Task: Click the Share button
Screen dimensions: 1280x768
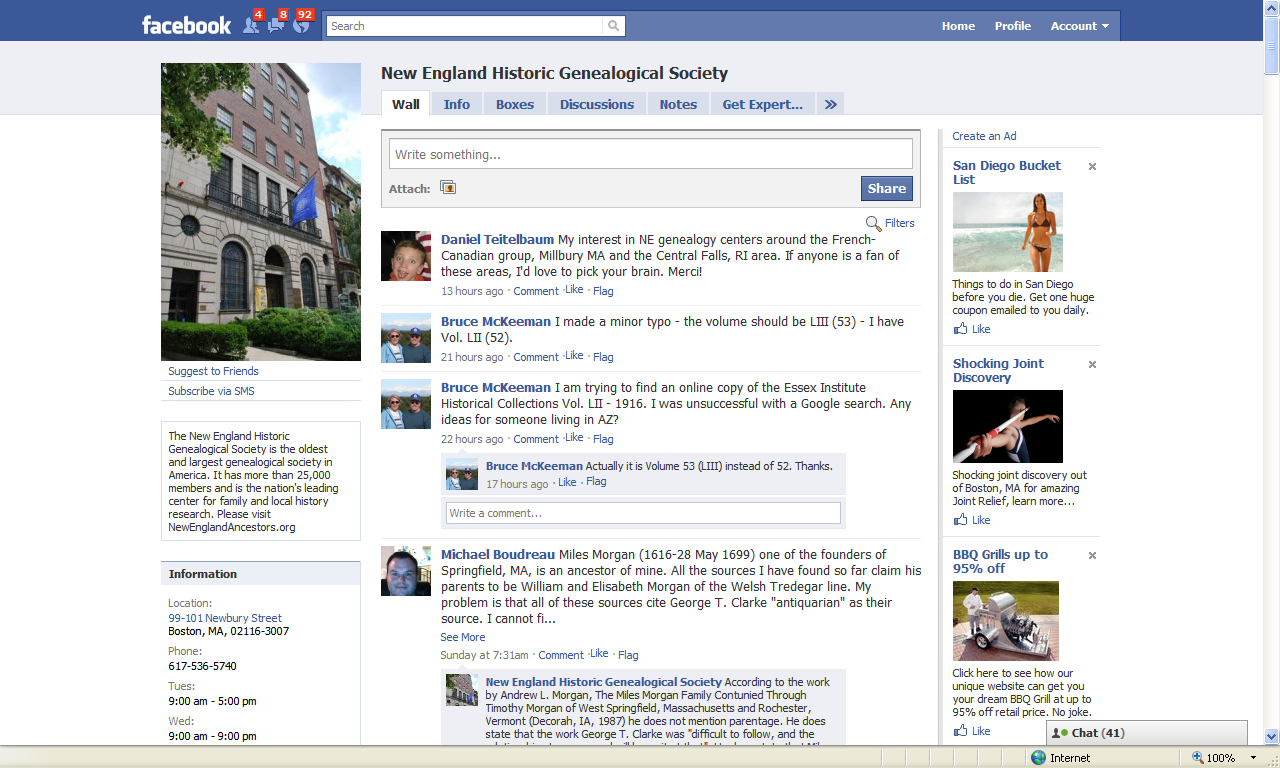Action: tap(886, 188)
